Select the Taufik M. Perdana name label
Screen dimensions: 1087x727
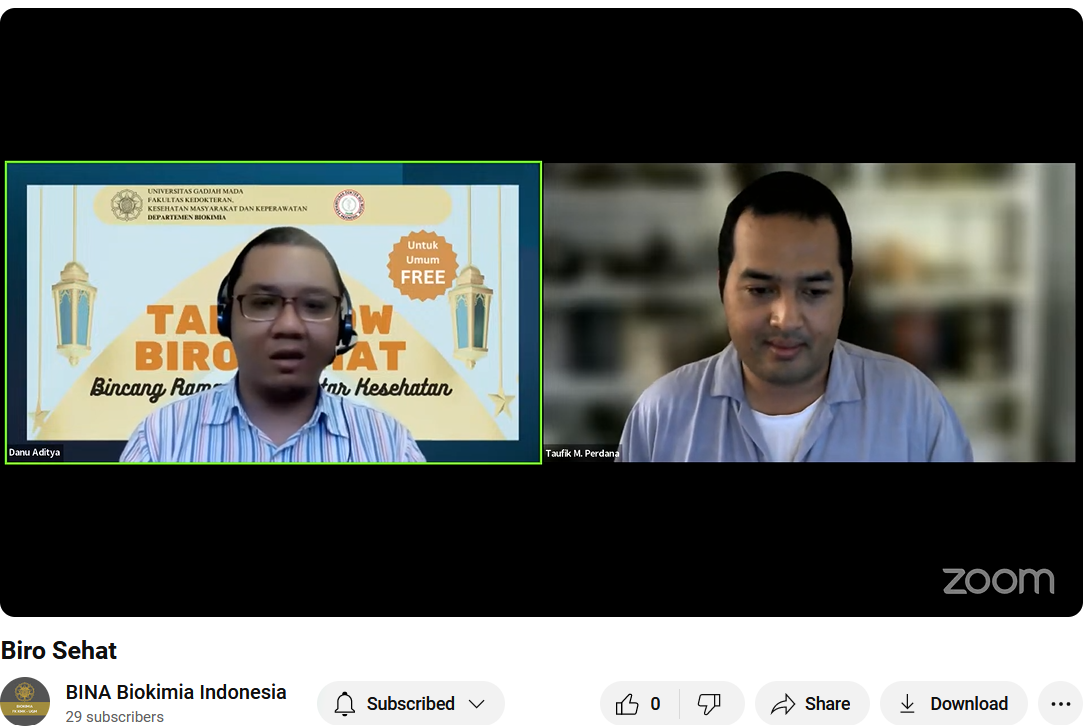click(x=582, y=454)
